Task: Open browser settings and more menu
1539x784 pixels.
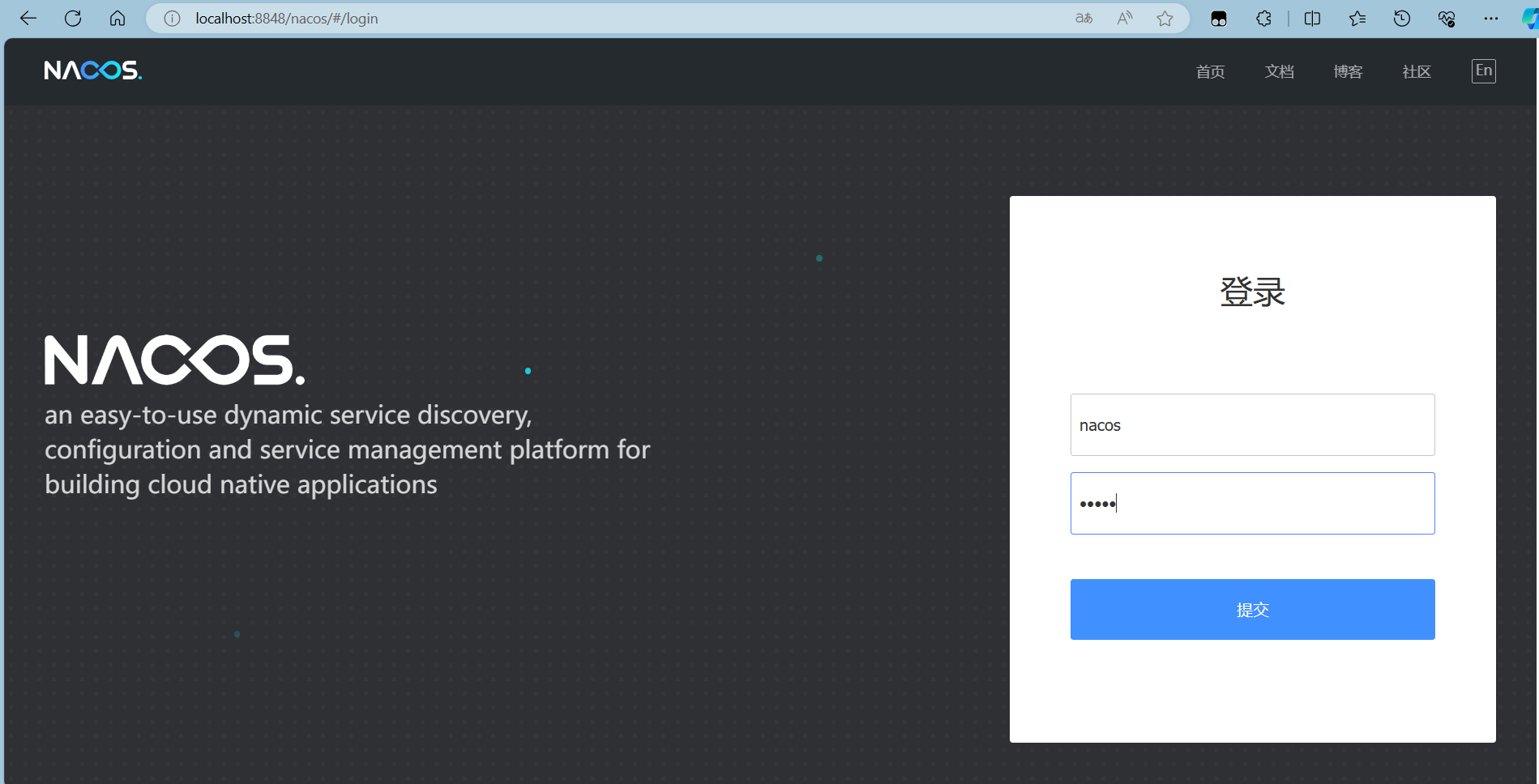Action: [x=1491, y=19]
